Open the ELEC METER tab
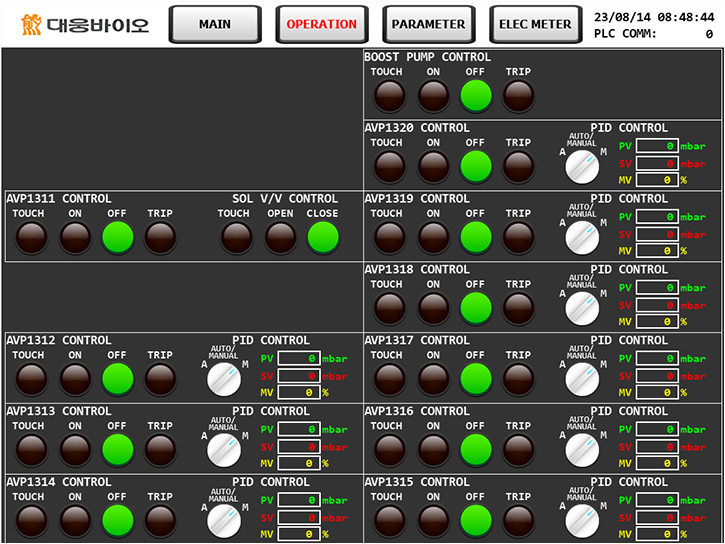Image resolution: width=725 pixels, height=544 pixels. (535, 24)
